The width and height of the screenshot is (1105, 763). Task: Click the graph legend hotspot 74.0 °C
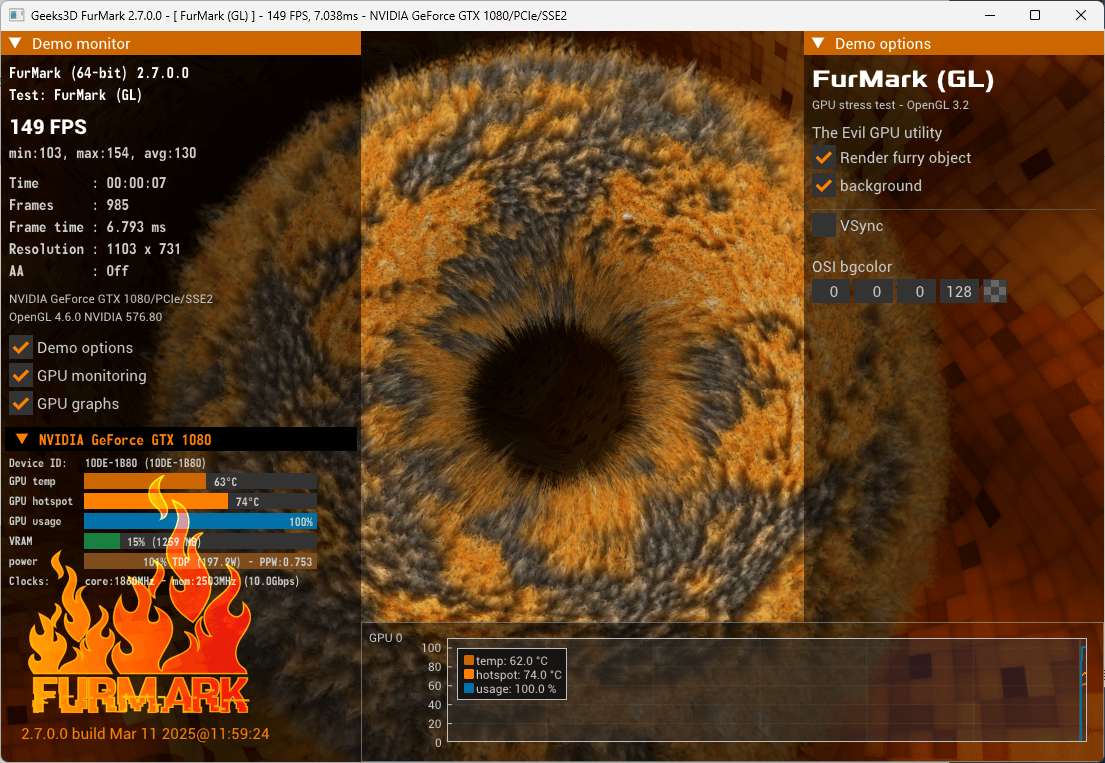(x=512, y=675)
